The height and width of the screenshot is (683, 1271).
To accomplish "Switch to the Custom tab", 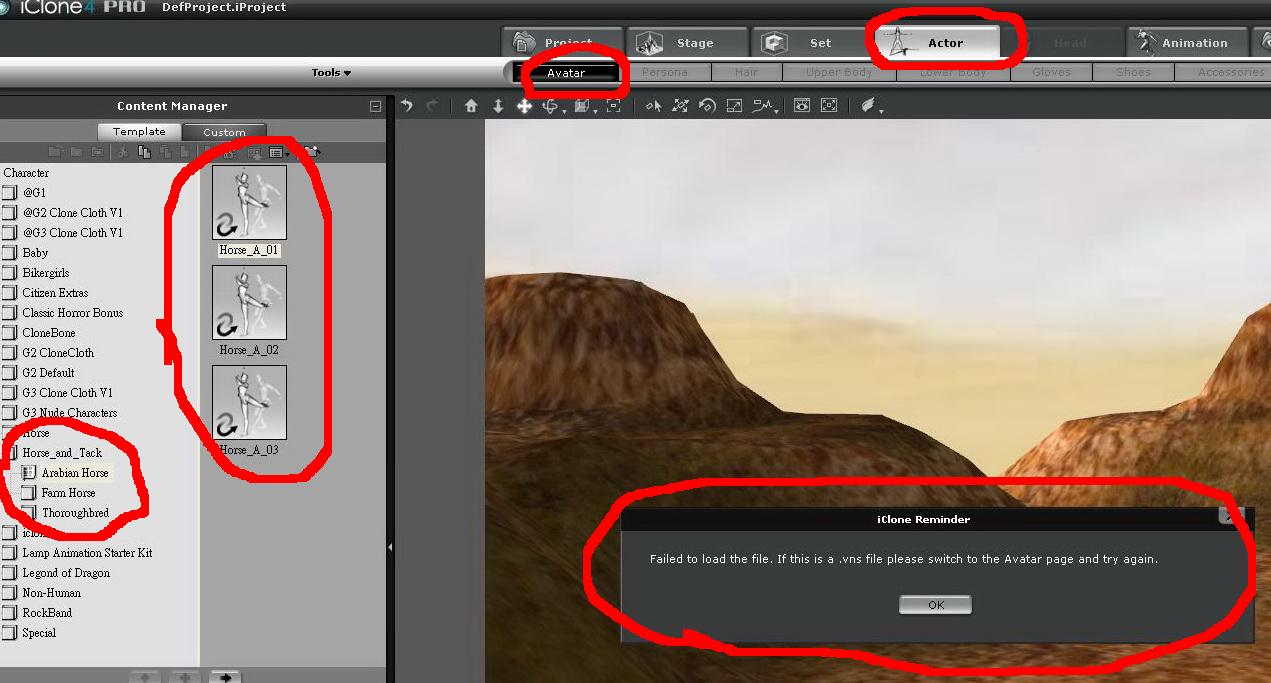I will pos(224,132).
